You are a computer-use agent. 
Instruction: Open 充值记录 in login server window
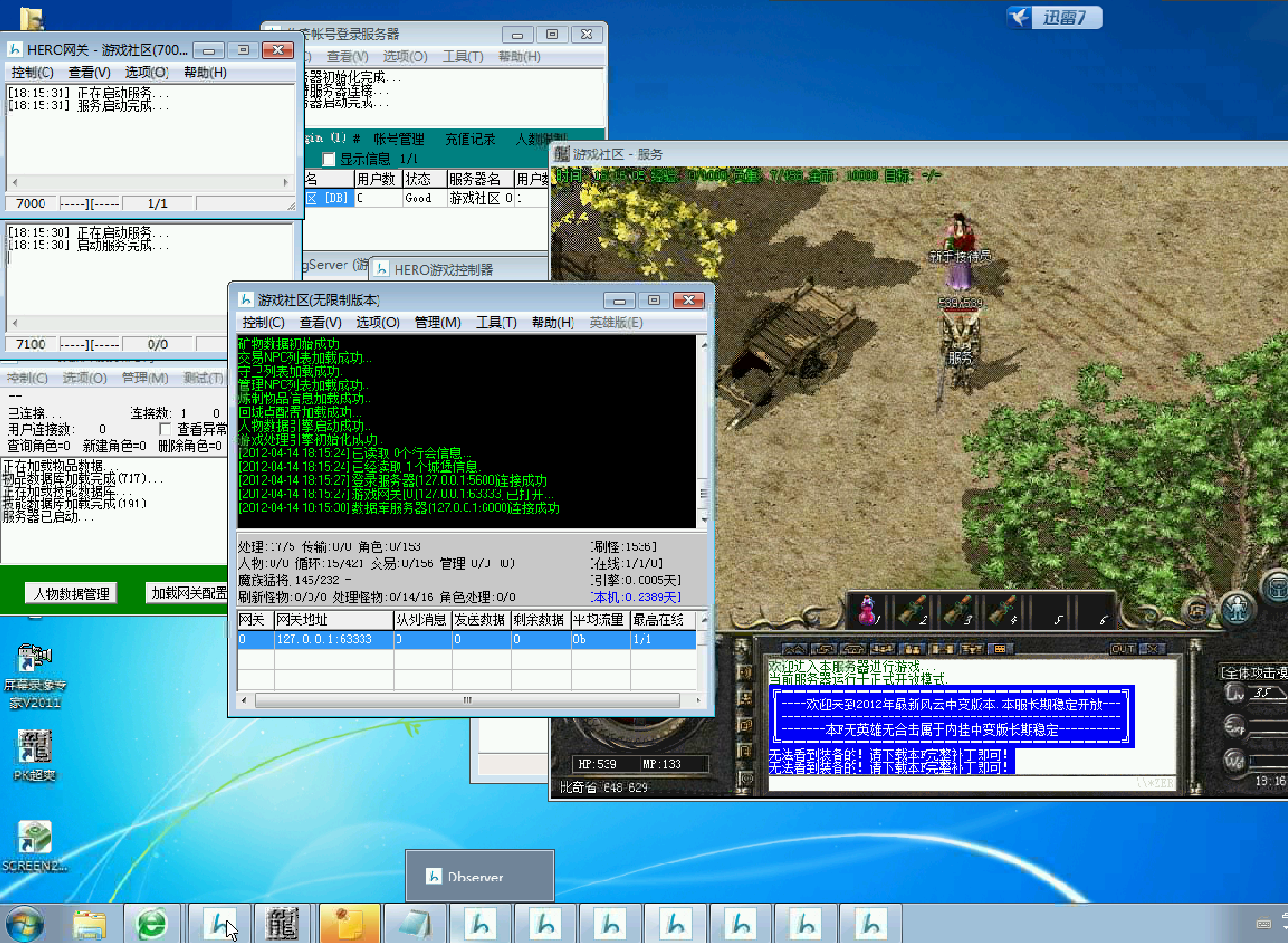click(x=469, y=139)
